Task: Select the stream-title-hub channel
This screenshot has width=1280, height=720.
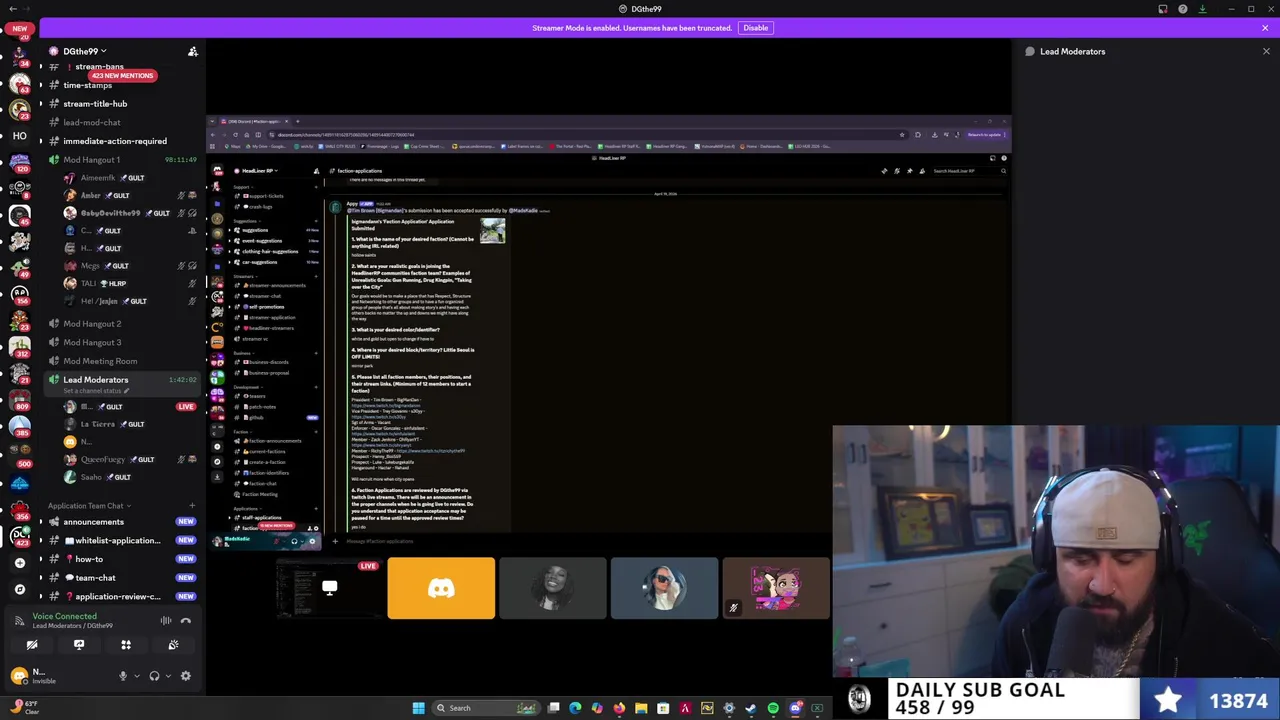Action: pos(95,104)
